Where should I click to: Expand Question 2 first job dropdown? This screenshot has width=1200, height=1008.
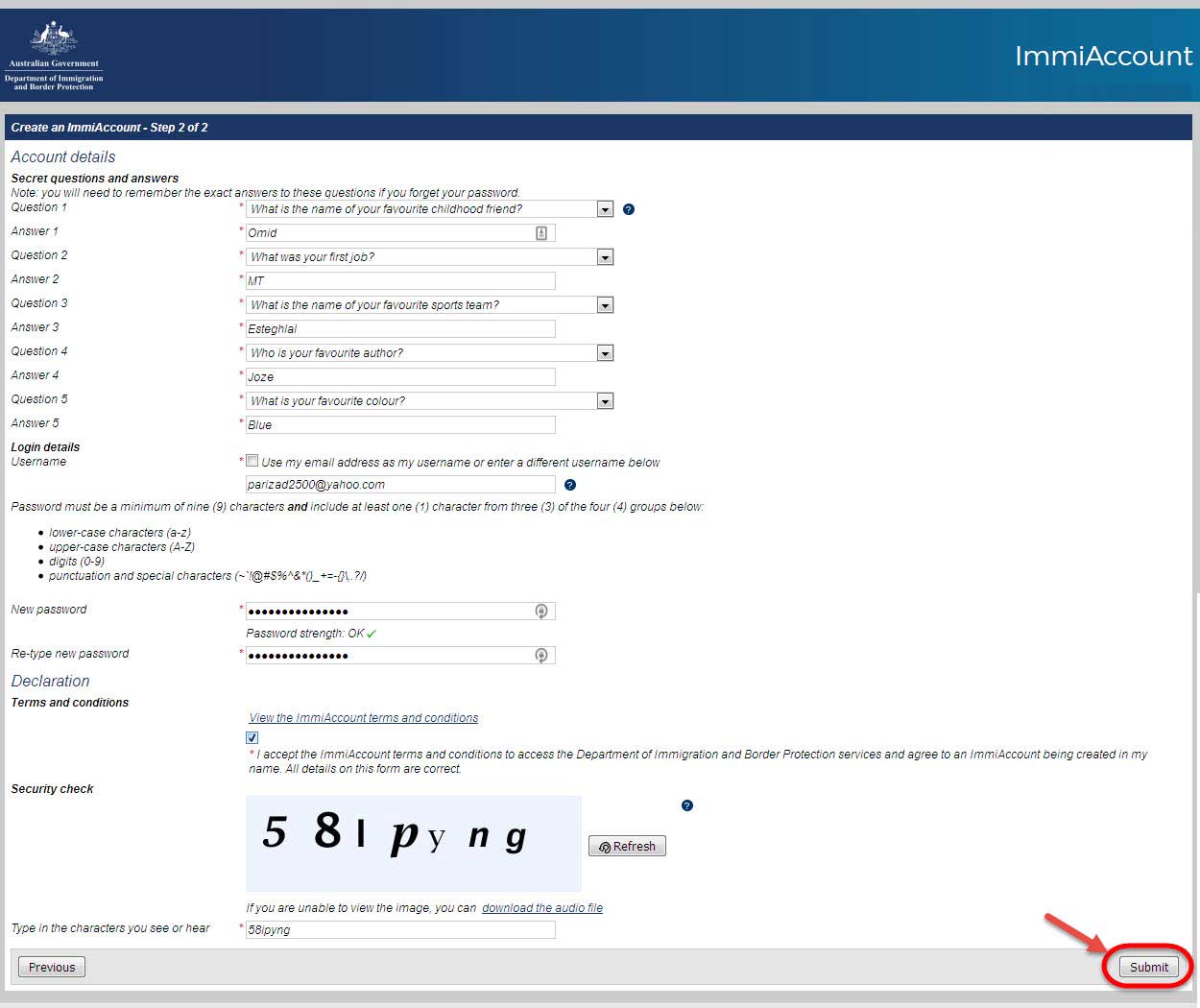pos(605,257)
